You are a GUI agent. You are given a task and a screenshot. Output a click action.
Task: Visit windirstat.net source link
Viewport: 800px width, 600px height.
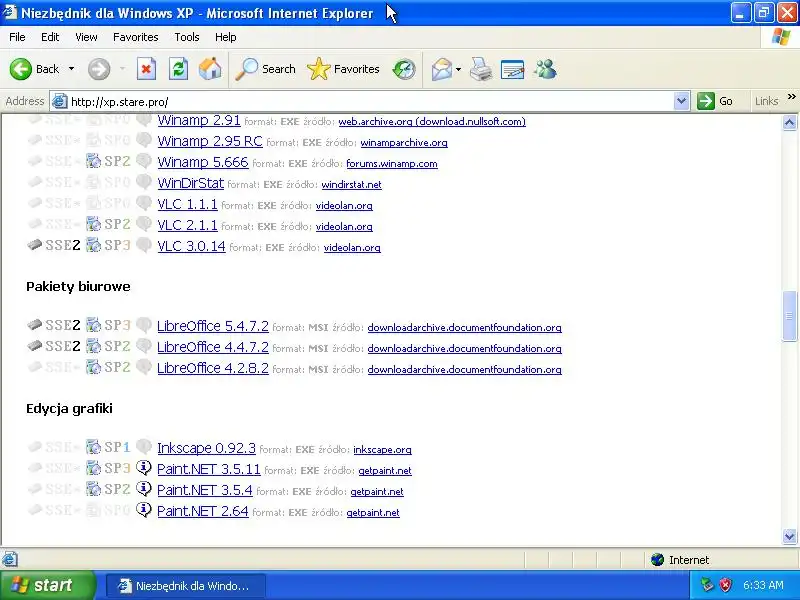[352, 185]
